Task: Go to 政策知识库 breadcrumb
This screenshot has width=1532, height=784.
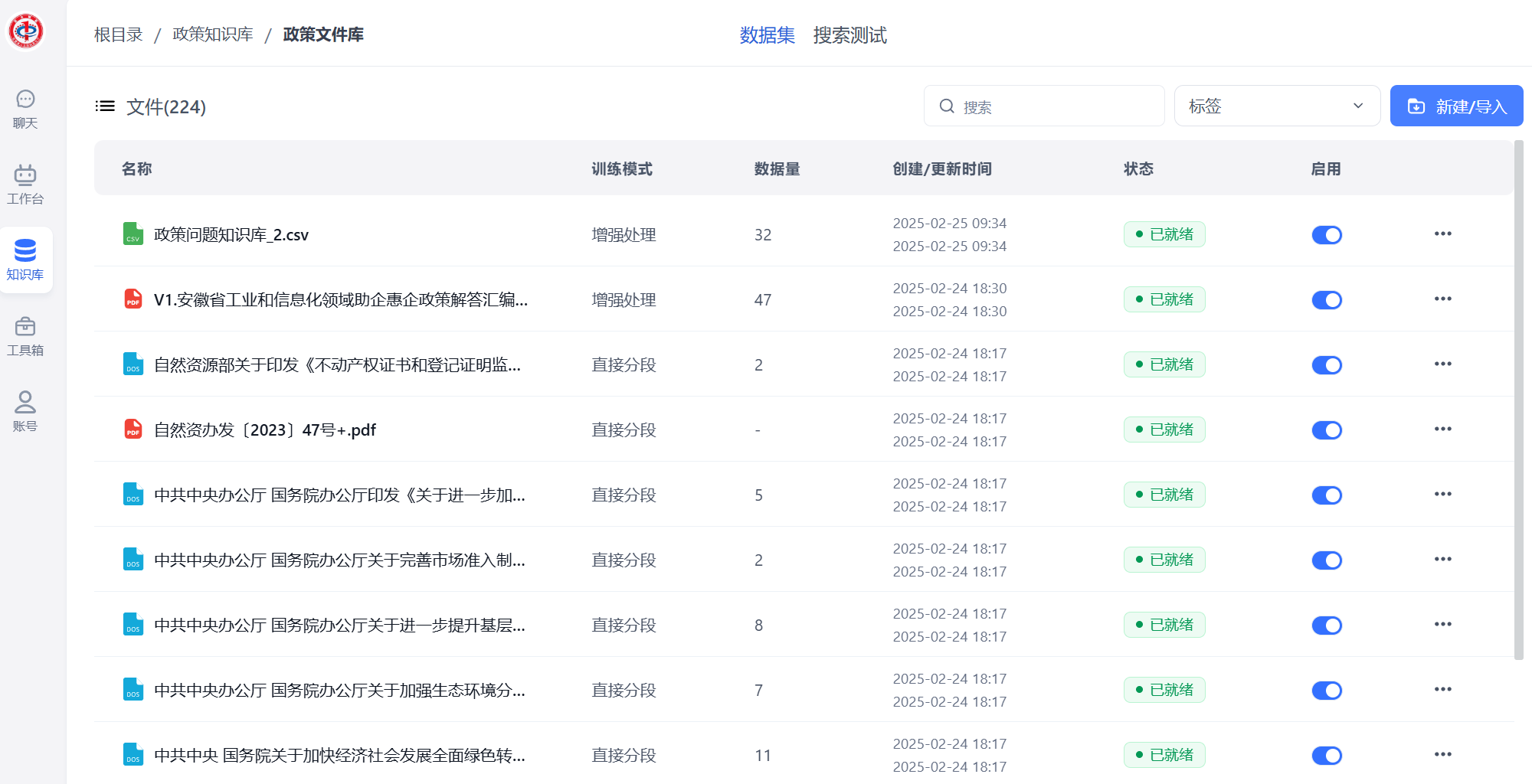Action: (213, 34)
